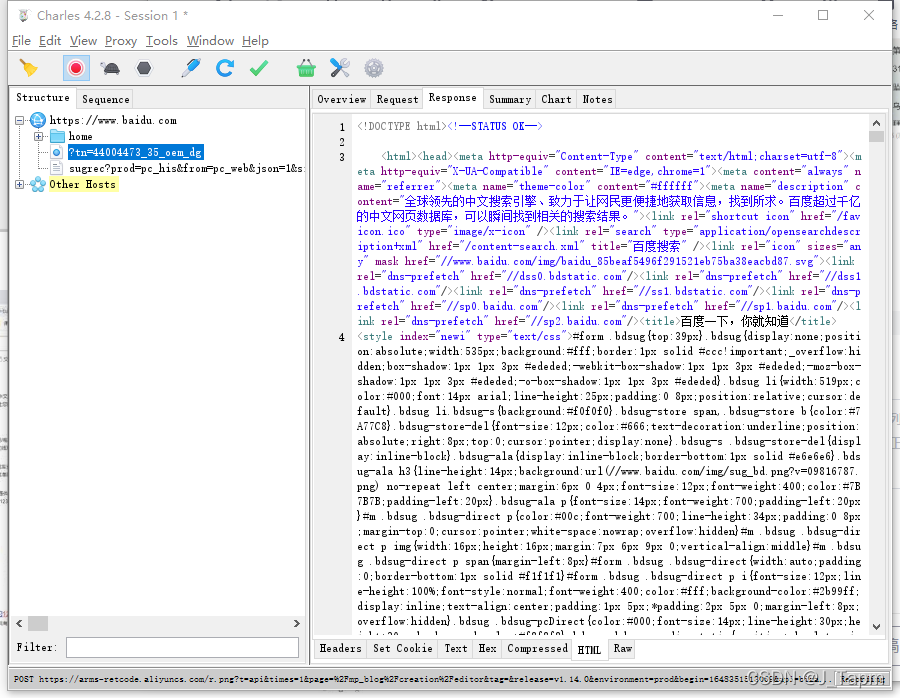This screenshot has height=698, width=900.
Task: Open the Window menu
Action: click(x=210, y=41)
